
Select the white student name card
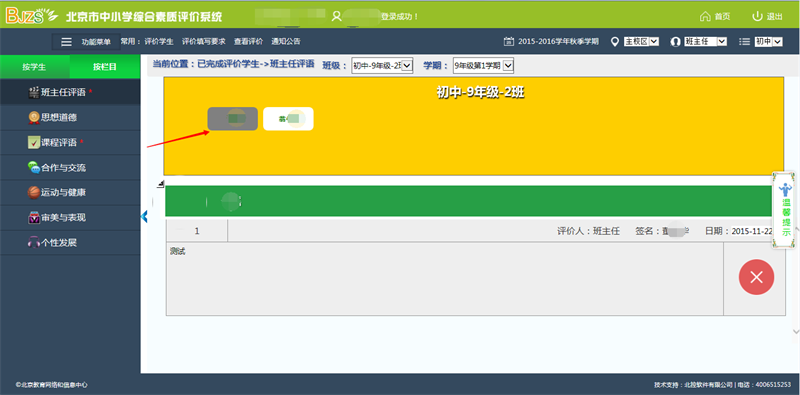tap(288, 119)
